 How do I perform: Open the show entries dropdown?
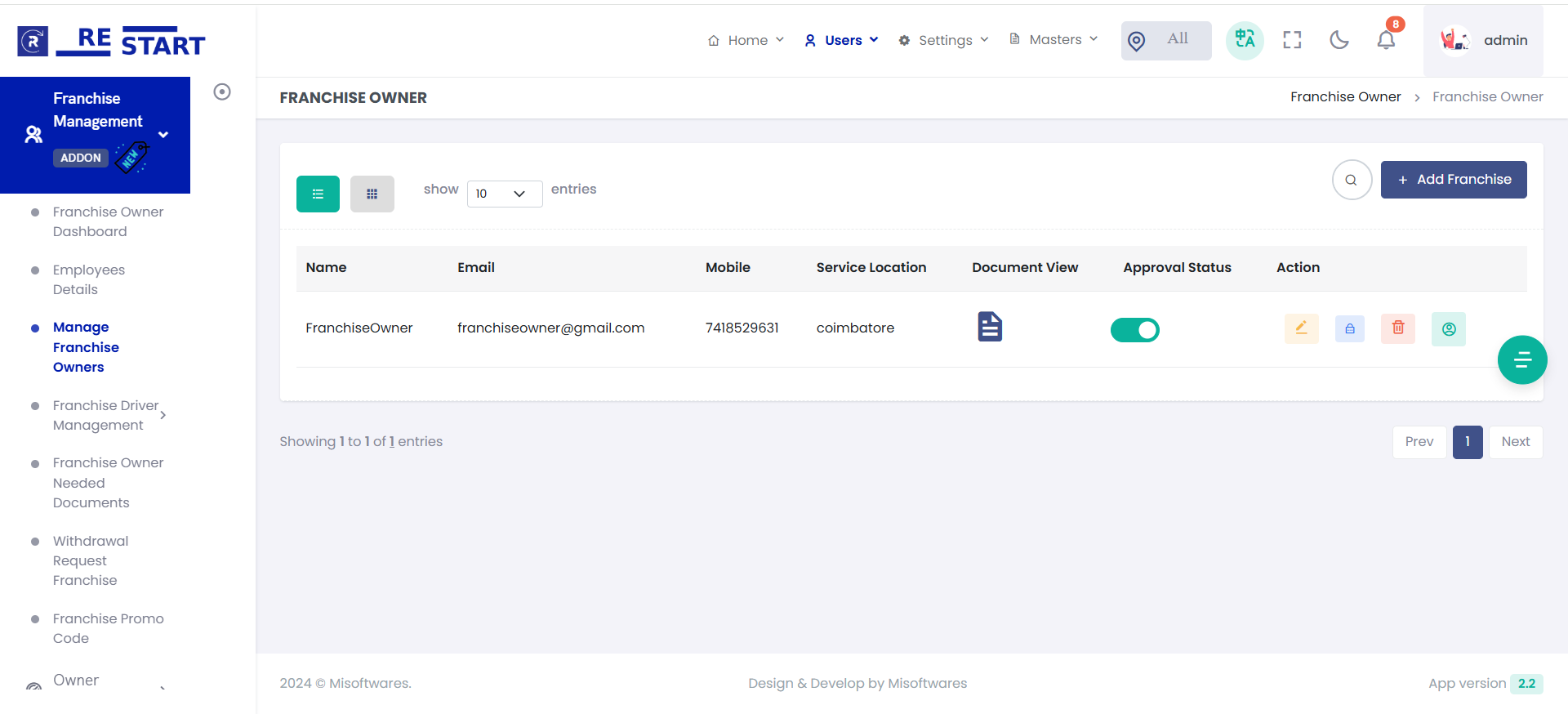504,194
